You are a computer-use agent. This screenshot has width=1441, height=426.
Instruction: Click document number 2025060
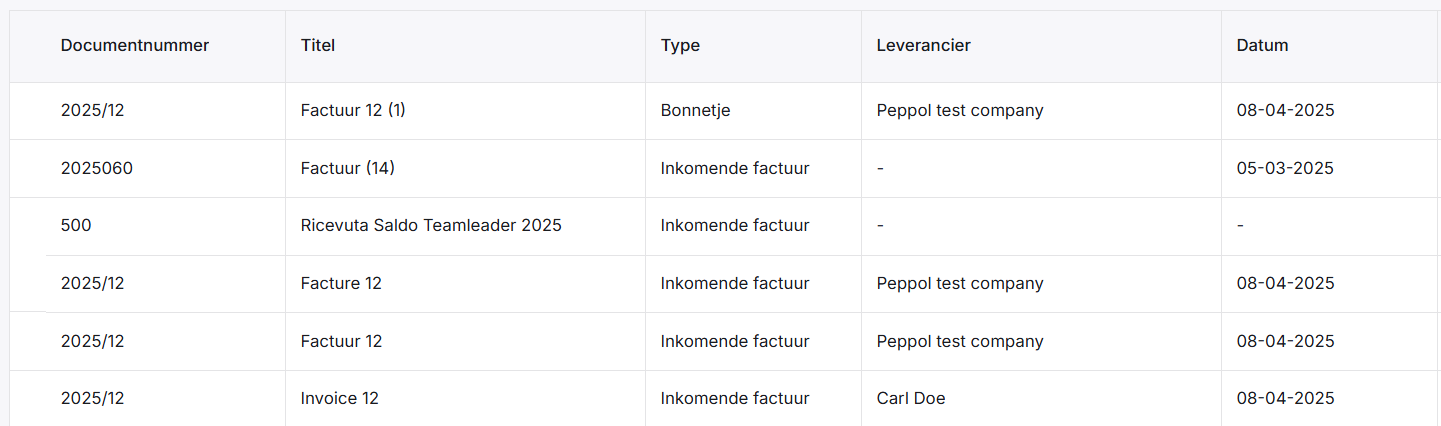(97, 168)
